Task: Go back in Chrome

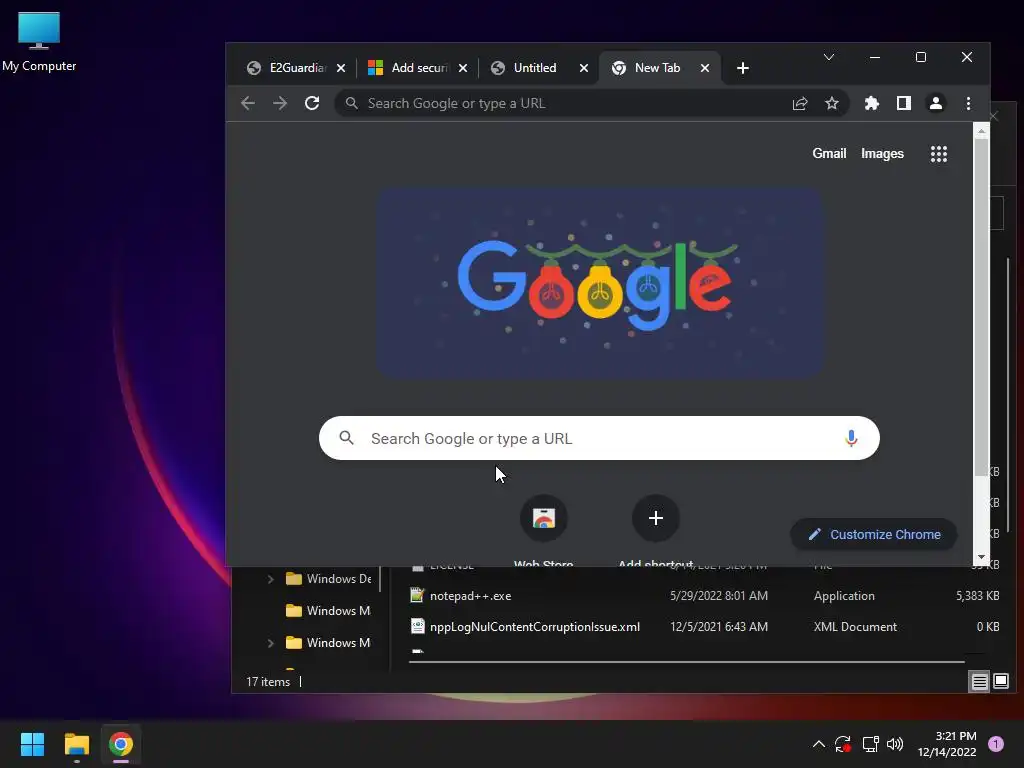Action: point(248,103)
